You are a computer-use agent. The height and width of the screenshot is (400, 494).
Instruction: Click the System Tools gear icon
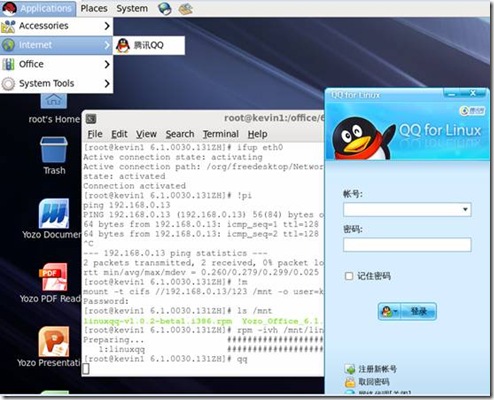pyautogui.click(x=8, y=83)
